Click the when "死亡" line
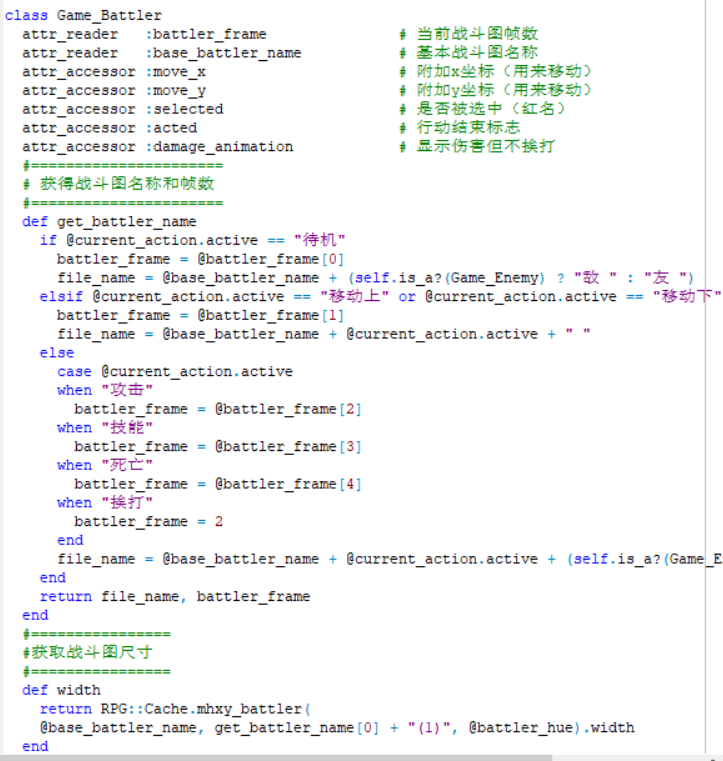 (105, 465)
